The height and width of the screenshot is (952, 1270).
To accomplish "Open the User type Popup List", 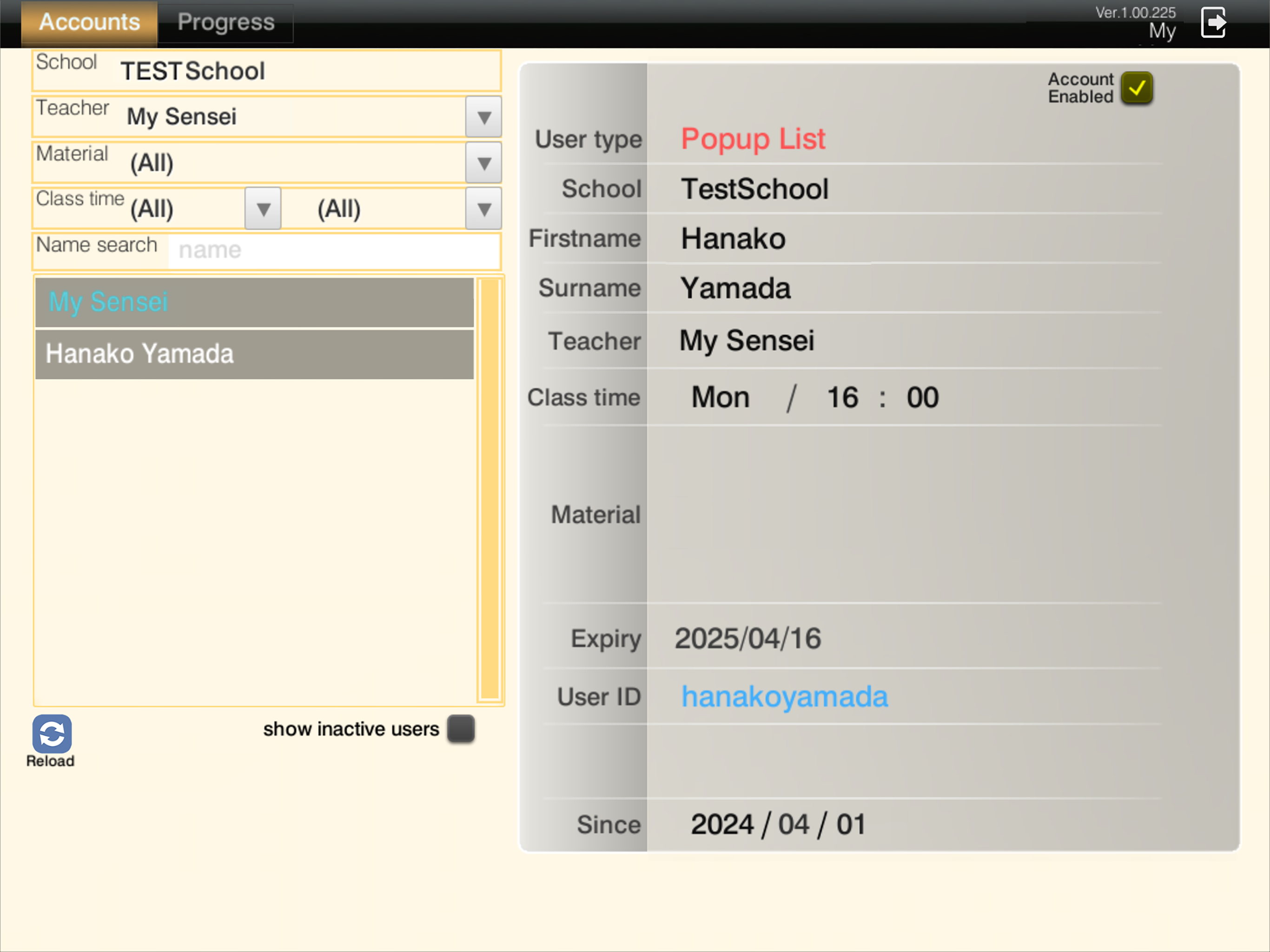I will 753,139.
